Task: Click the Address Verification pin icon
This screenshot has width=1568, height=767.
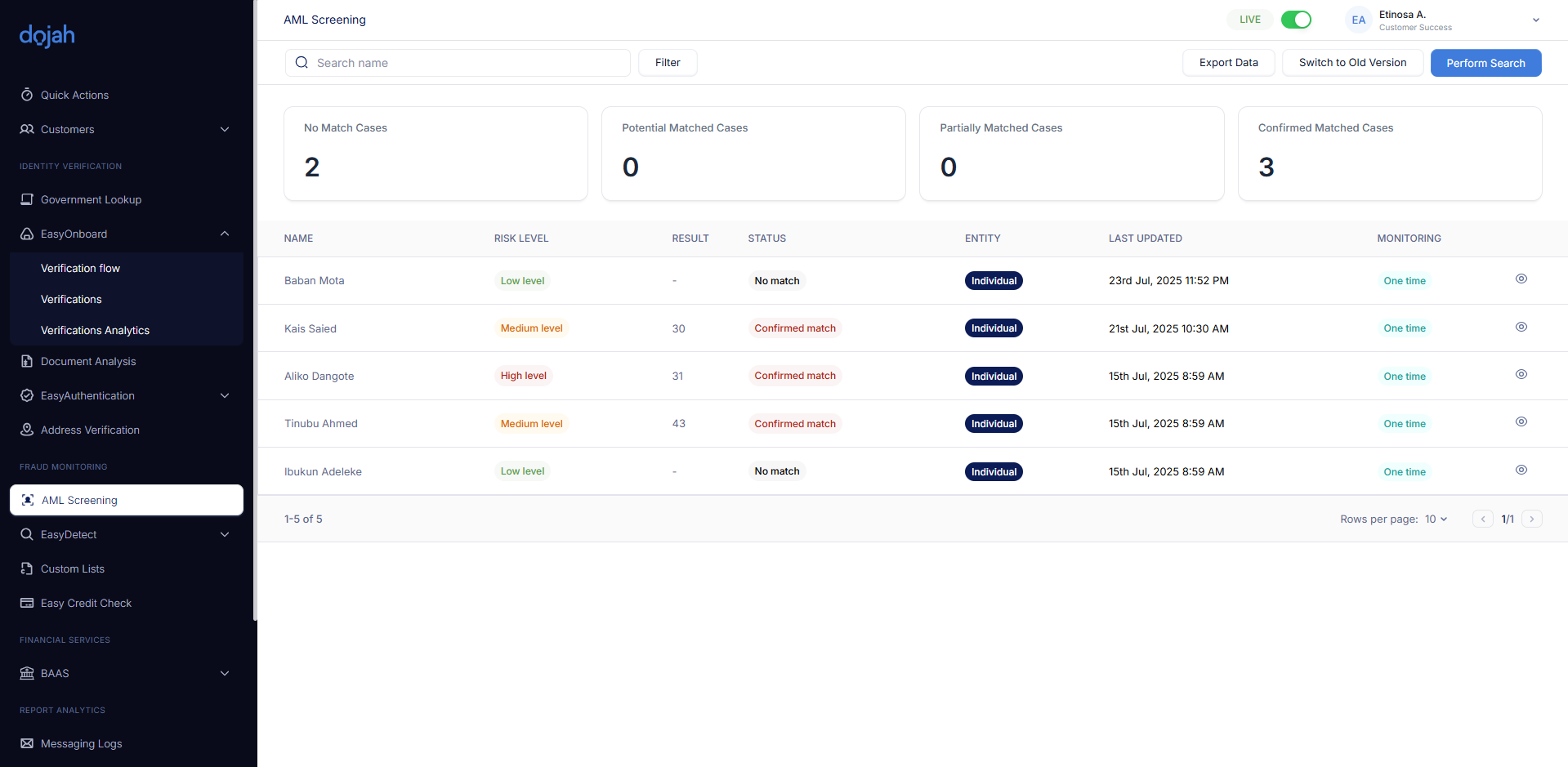Action: 27,430
